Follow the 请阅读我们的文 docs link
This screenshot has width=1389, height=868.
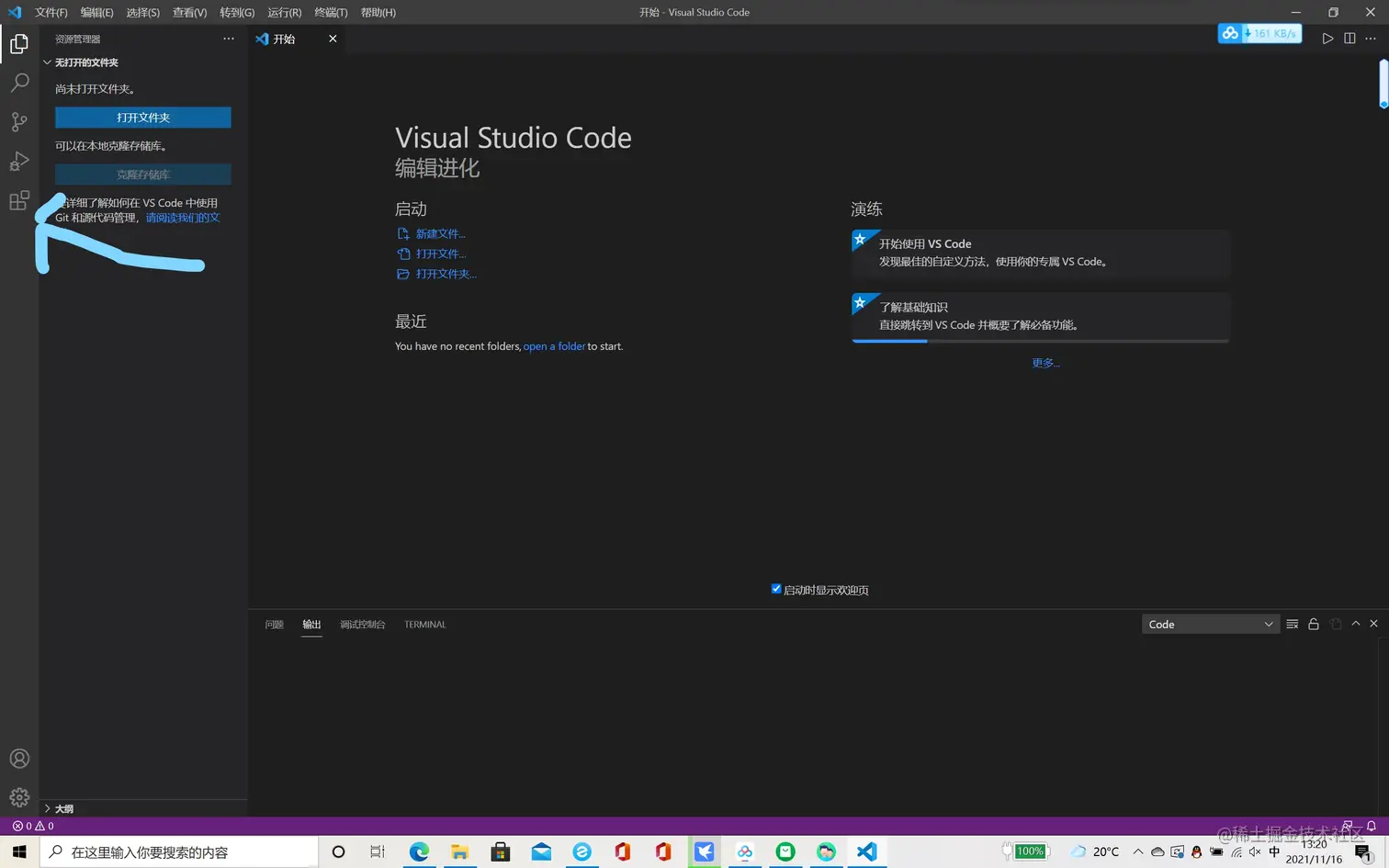(183, 218)
